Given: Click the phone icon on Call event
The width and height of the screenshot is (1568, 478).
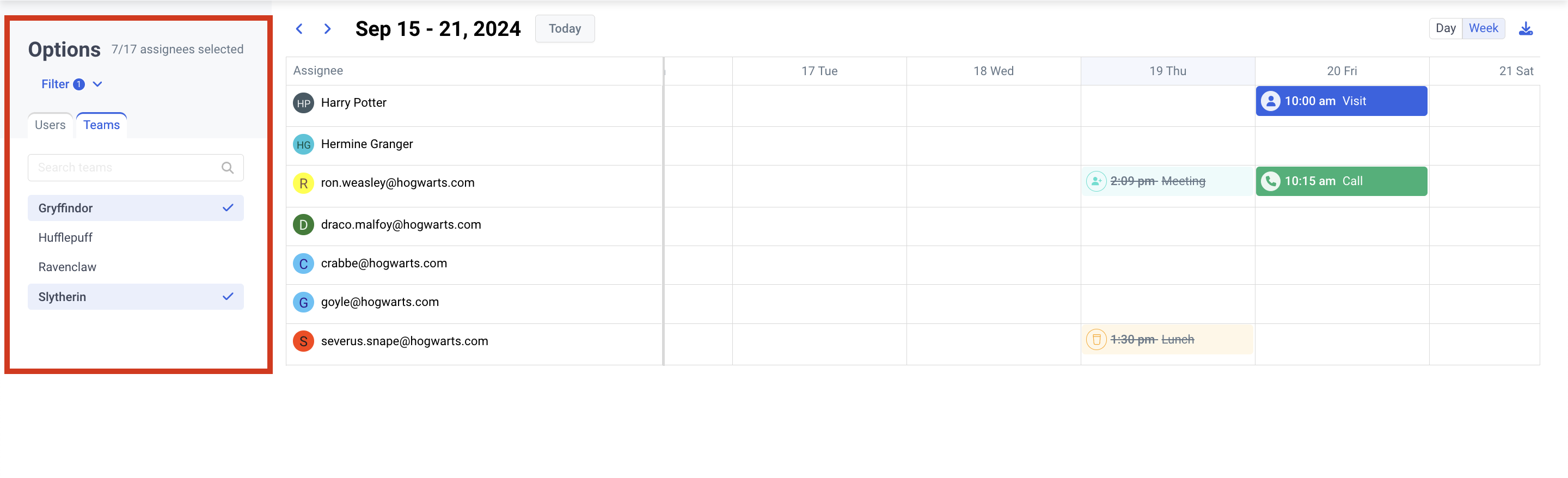Looking at the screenshot, I should click(x=1270, y=181).
